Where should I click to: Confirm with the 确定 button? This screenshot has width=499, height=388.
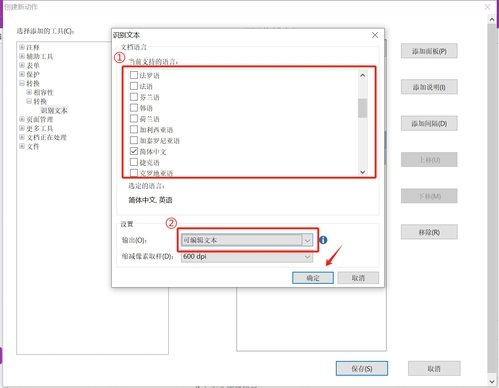pyautogui.click(x=313, y=278)
